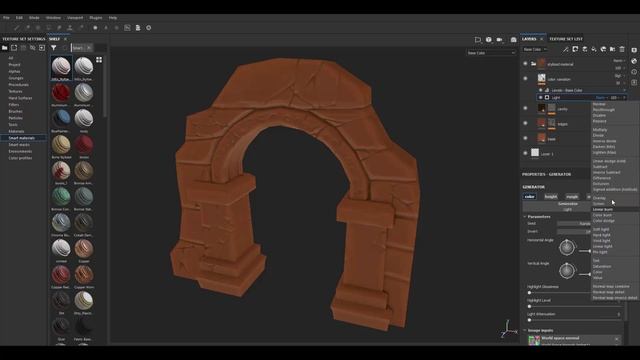Open the viewport Base Color channel dropdown
Screen dimensions: 640x360
[491, 53]
